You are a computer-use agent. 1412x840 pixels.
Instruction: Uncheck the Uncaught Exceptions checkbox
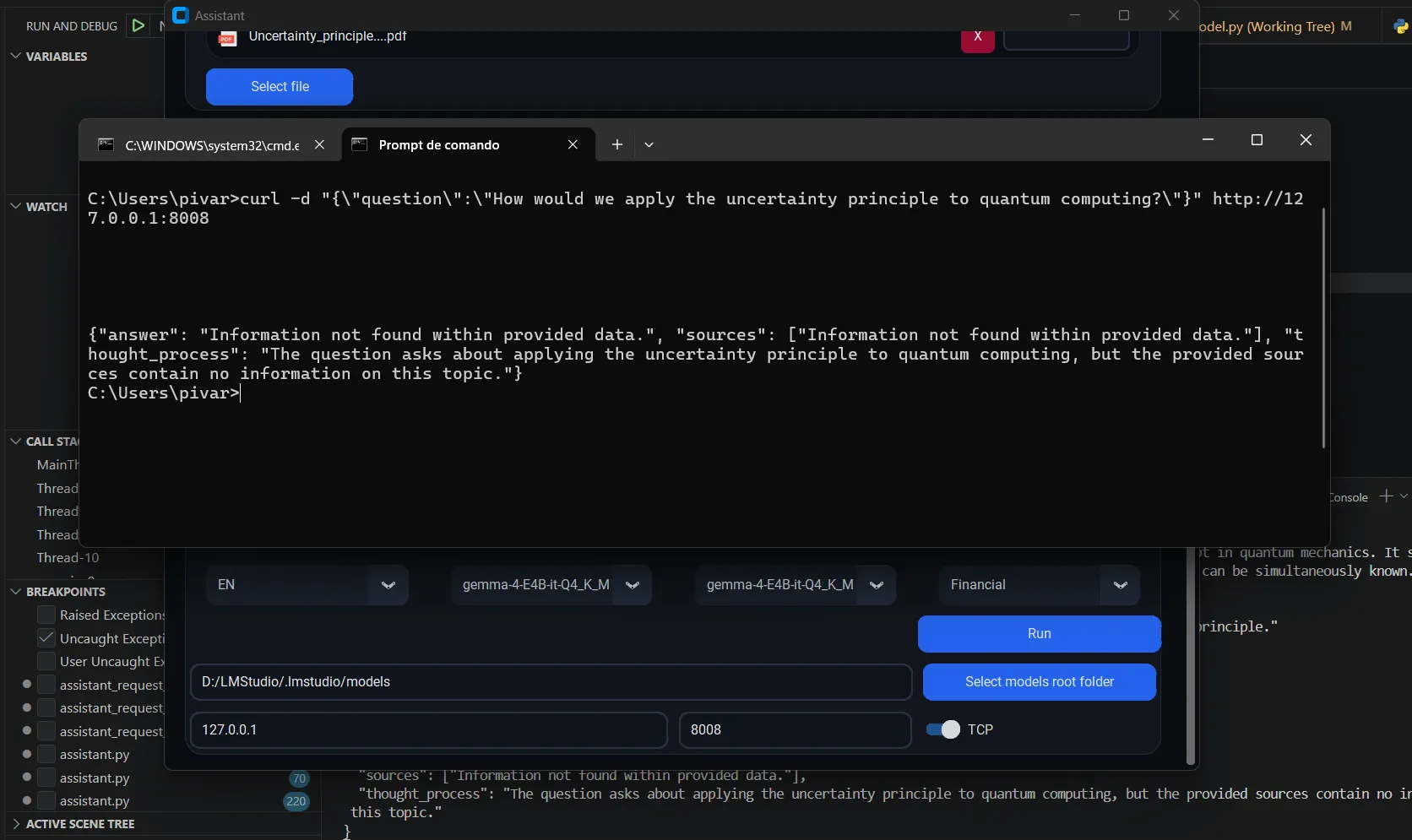point(46,638)
